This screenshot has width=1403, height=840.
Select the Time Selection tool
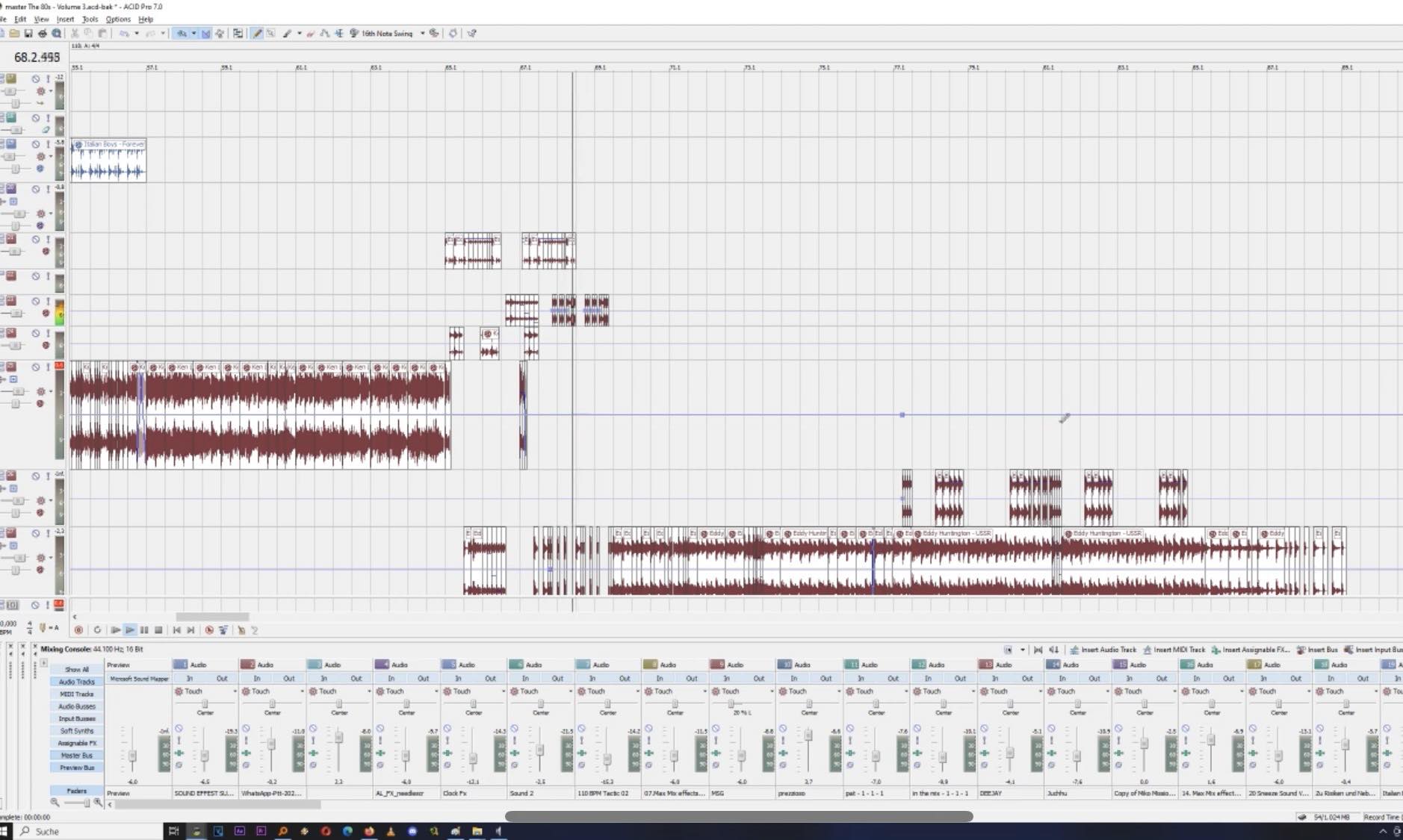338,34
